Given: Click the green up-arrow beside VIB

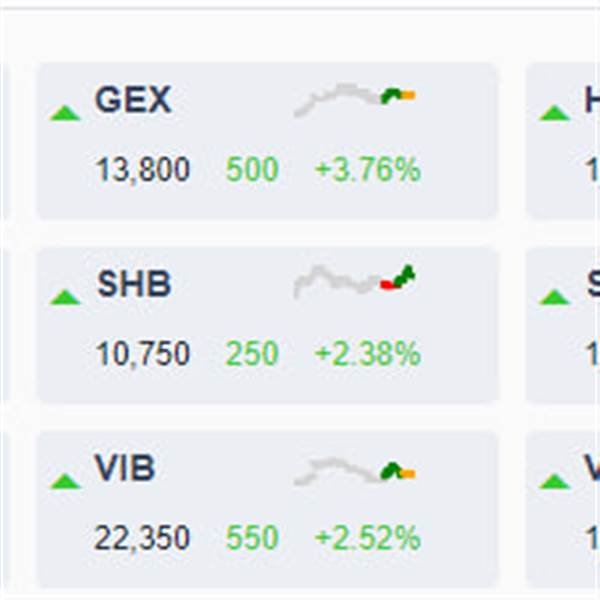Looking at the screenshot, I should click(65, 481).
